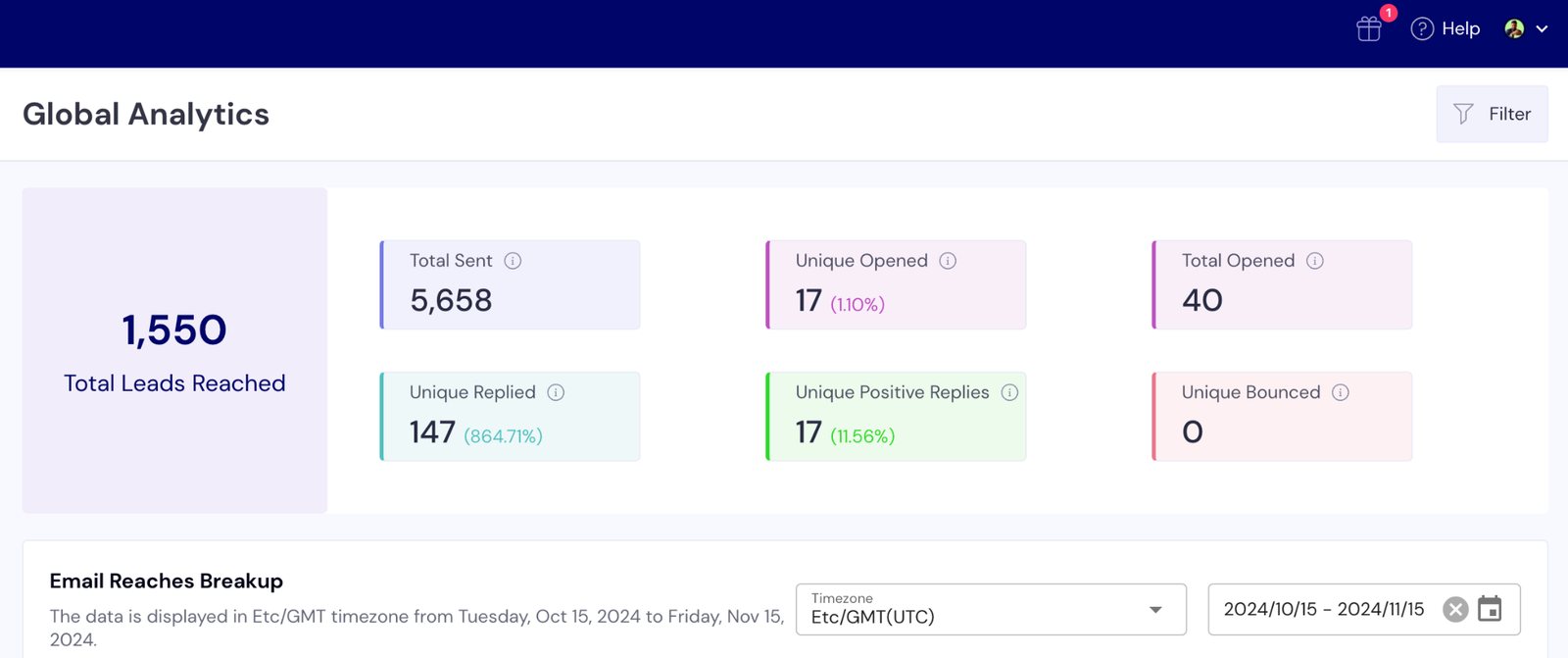Show info for Unique Opened
Image resolution: width=1568 pixels, height=658 pixels.
pyautogui.click(x=948, y=261)
